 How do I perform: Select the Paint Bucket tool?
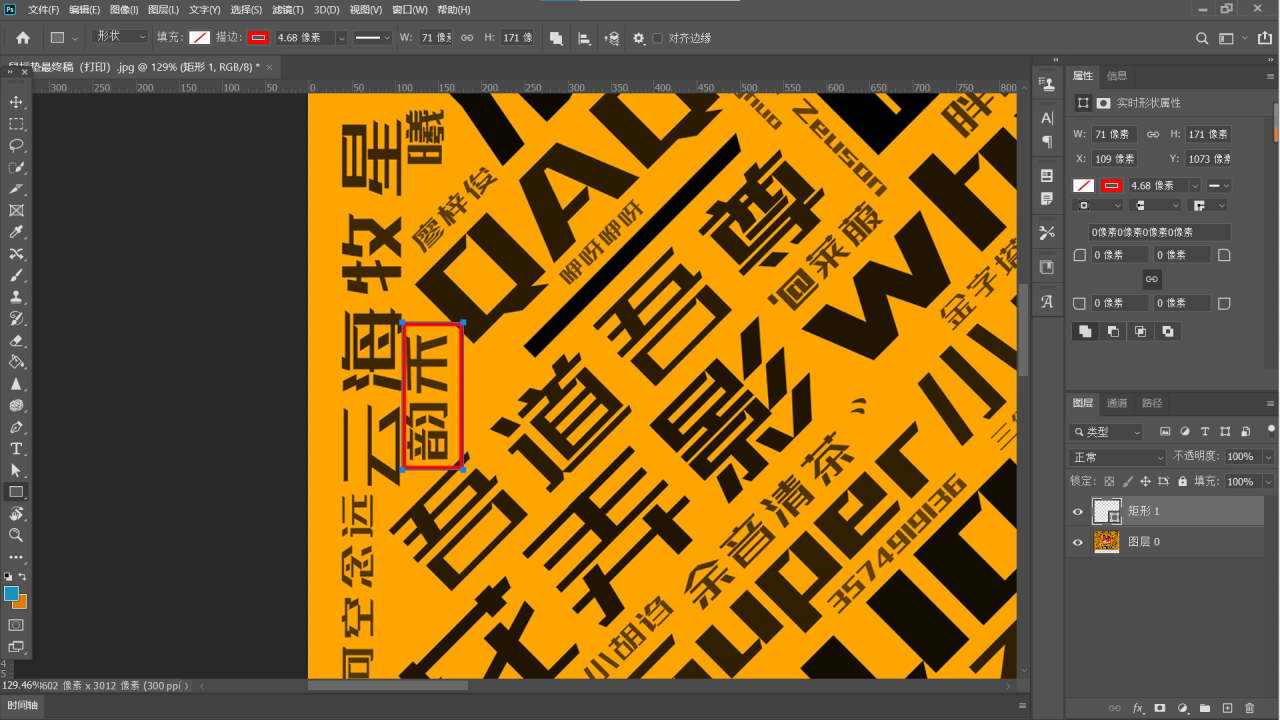point(16,362)
